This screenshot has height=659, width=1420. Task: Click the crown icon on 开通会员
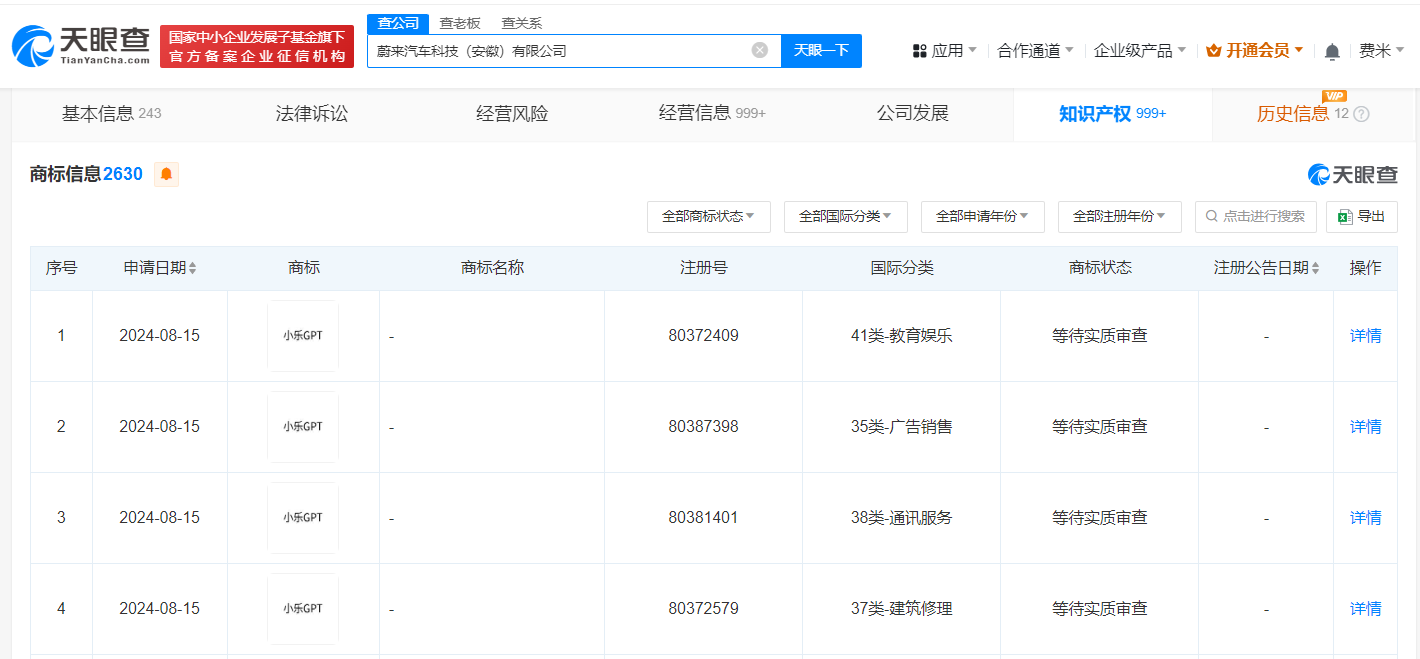1212,49
